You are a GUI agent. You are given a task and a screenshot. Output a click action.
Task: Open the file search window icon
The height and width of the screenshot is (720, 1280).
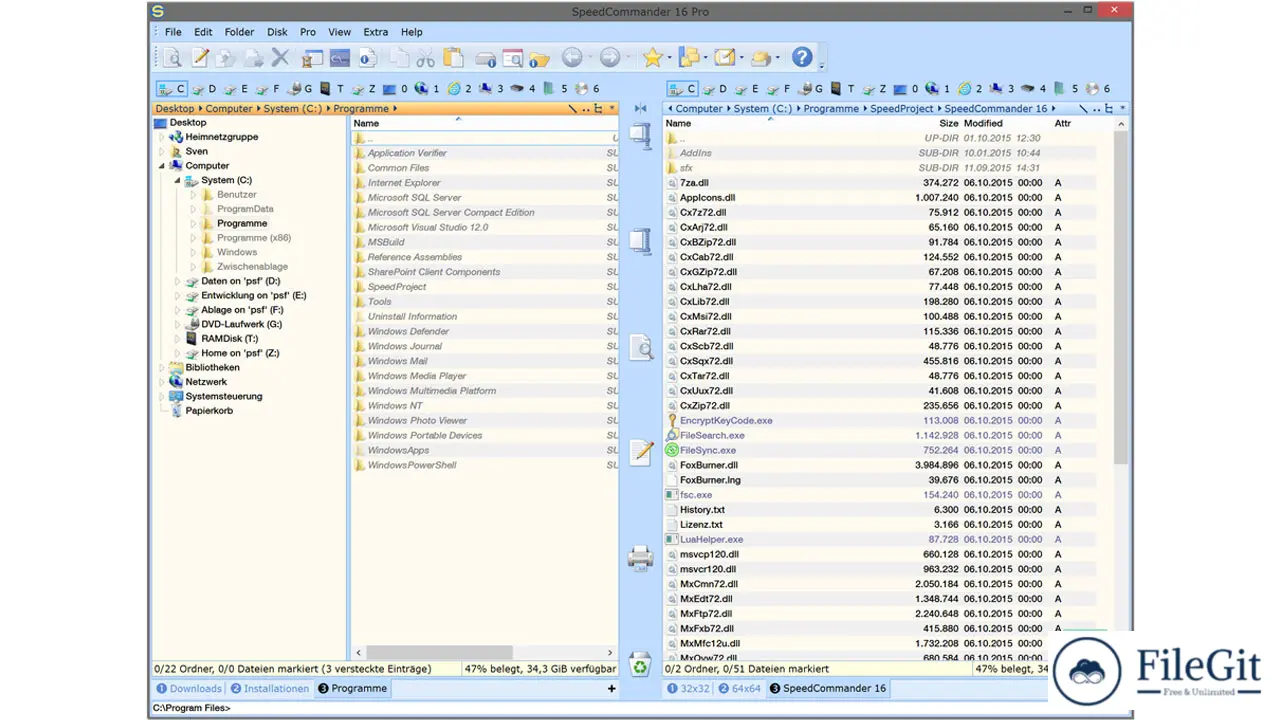(512, 58)
